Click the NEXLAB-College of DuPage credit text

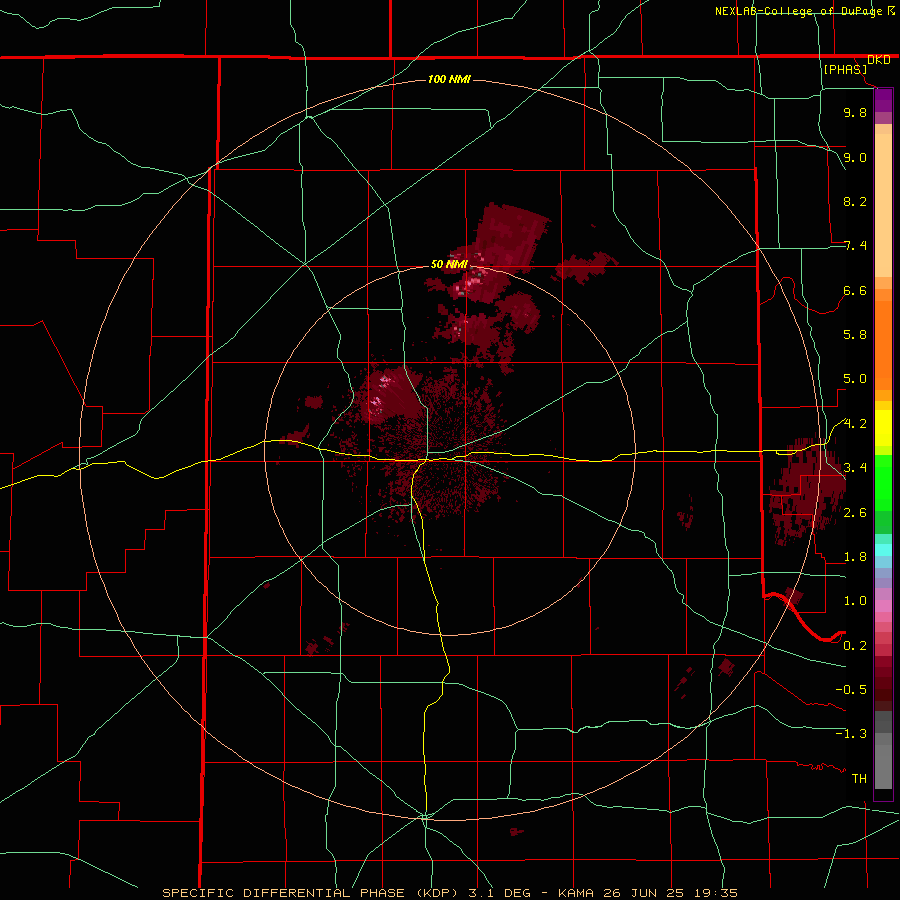pos(798,11)
